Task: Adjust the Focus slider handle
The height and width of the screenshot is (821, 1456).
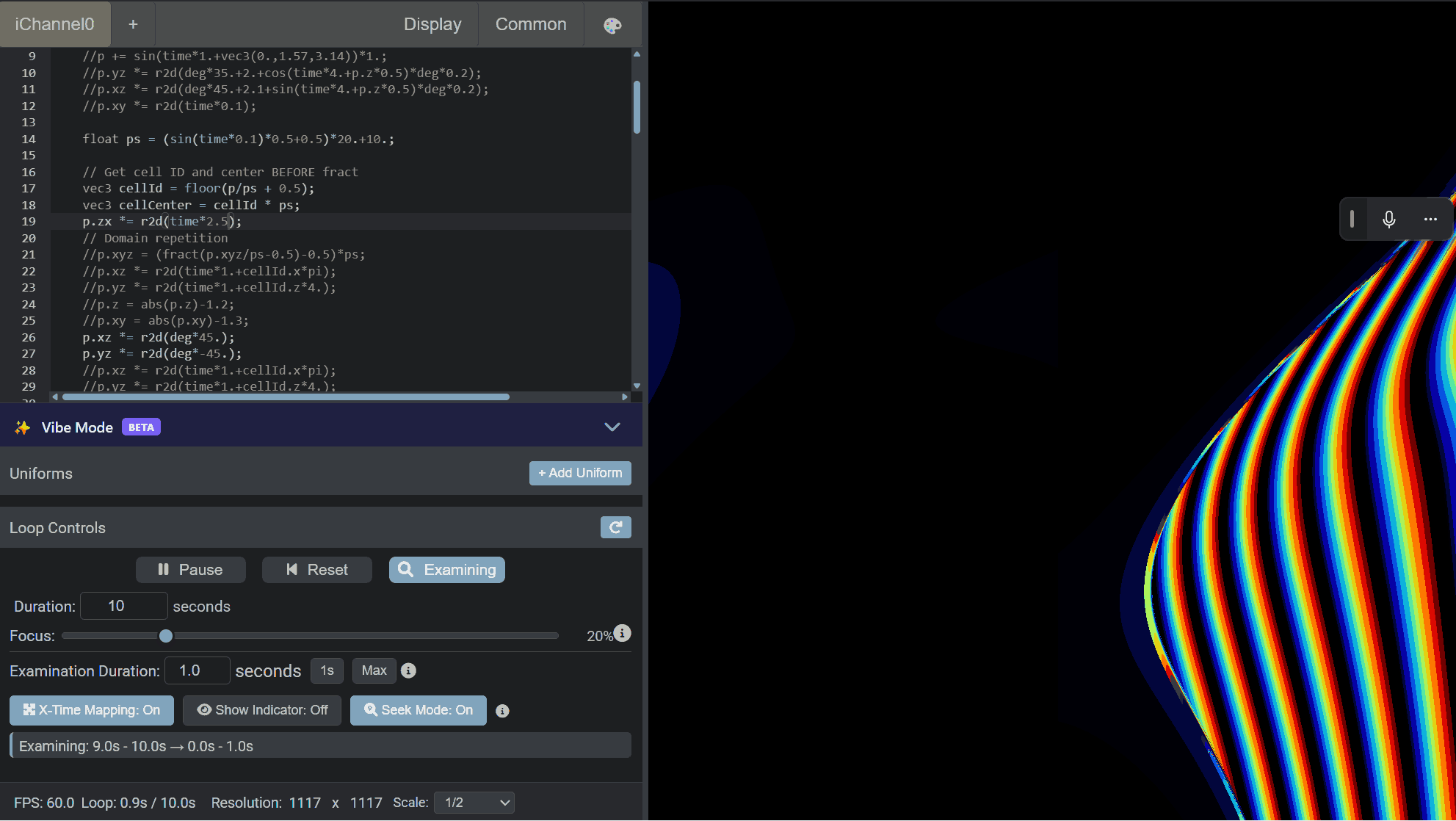Action: coord(164,636)
